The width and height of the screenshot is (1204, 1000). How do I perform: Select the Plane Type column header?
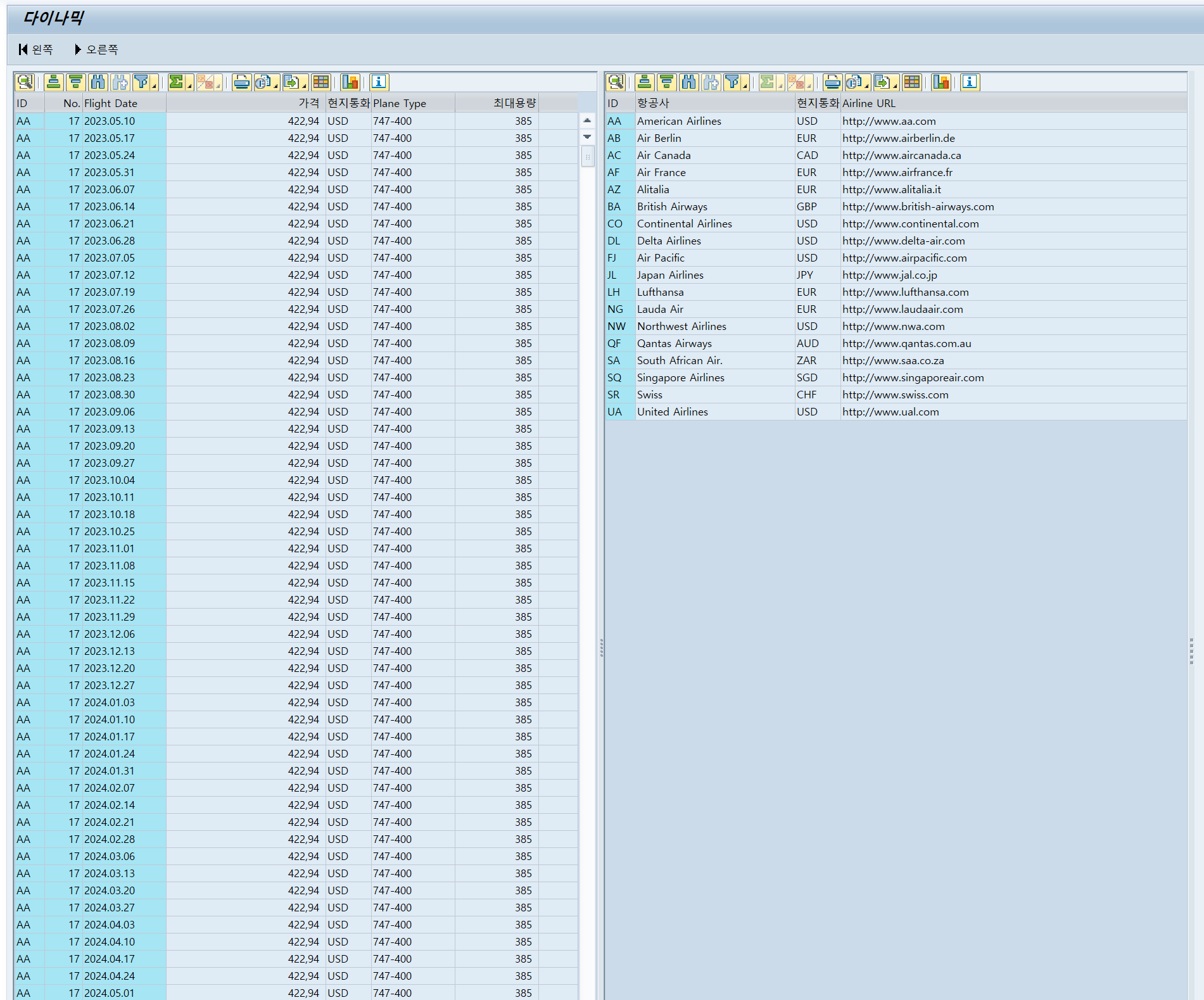(413, 103)
